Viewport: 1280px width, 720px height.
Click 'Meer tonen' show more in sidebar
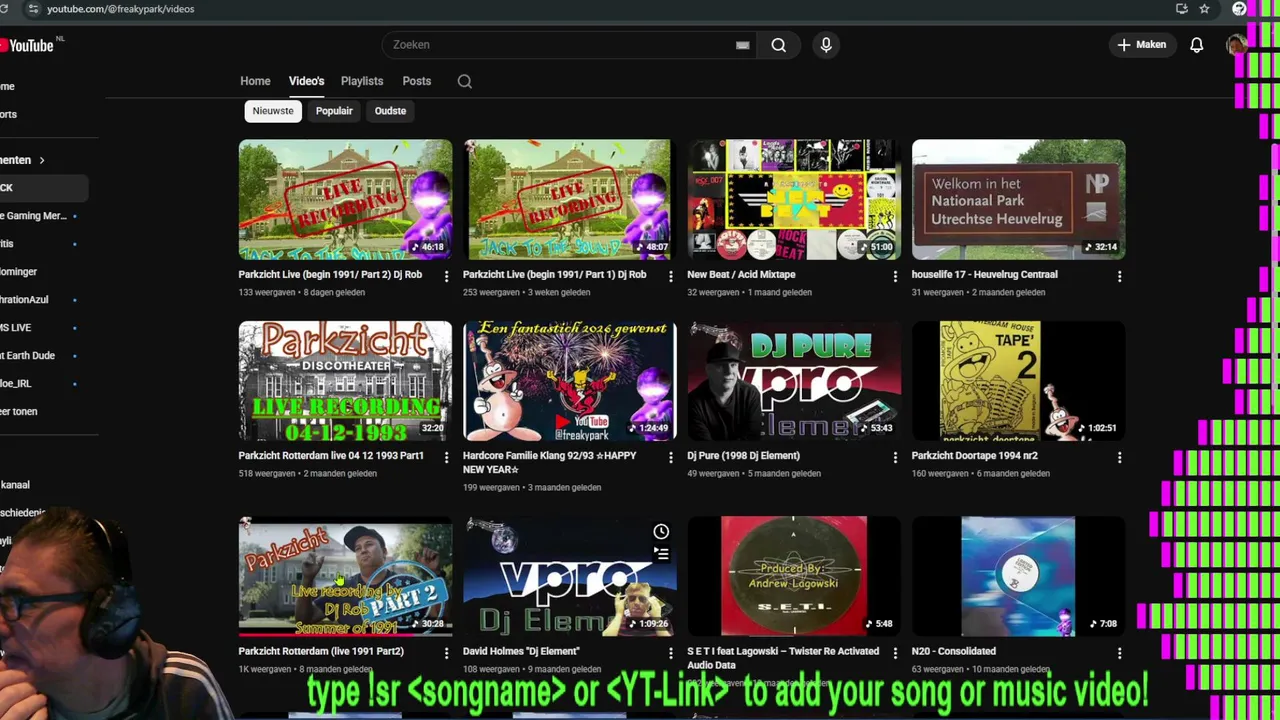coord(19,412)
